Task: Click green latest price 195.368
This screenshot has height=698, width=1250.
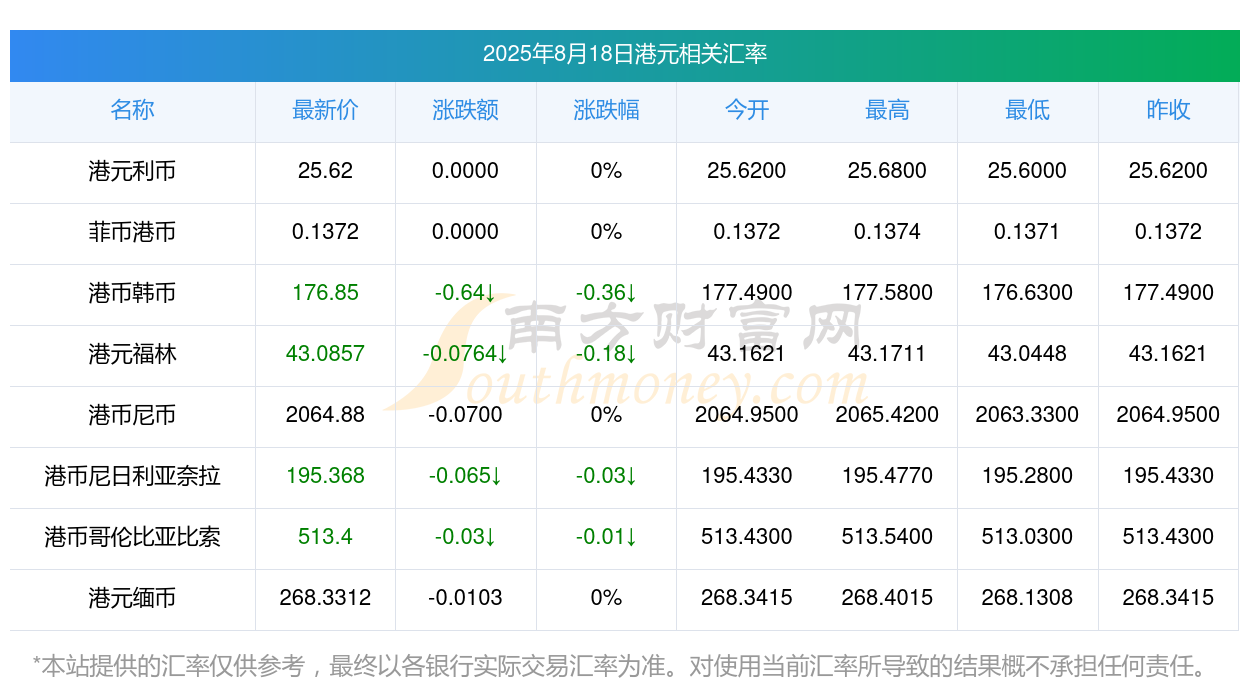Action: (325, 476)
